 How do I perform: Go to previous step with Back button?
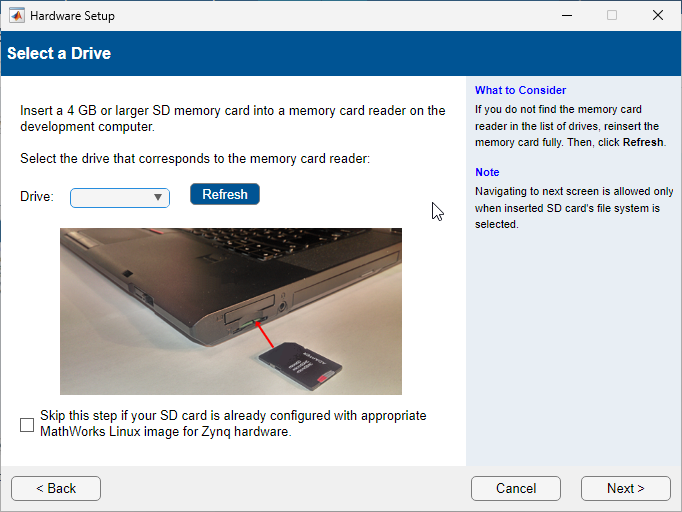[x=56, y=488]
